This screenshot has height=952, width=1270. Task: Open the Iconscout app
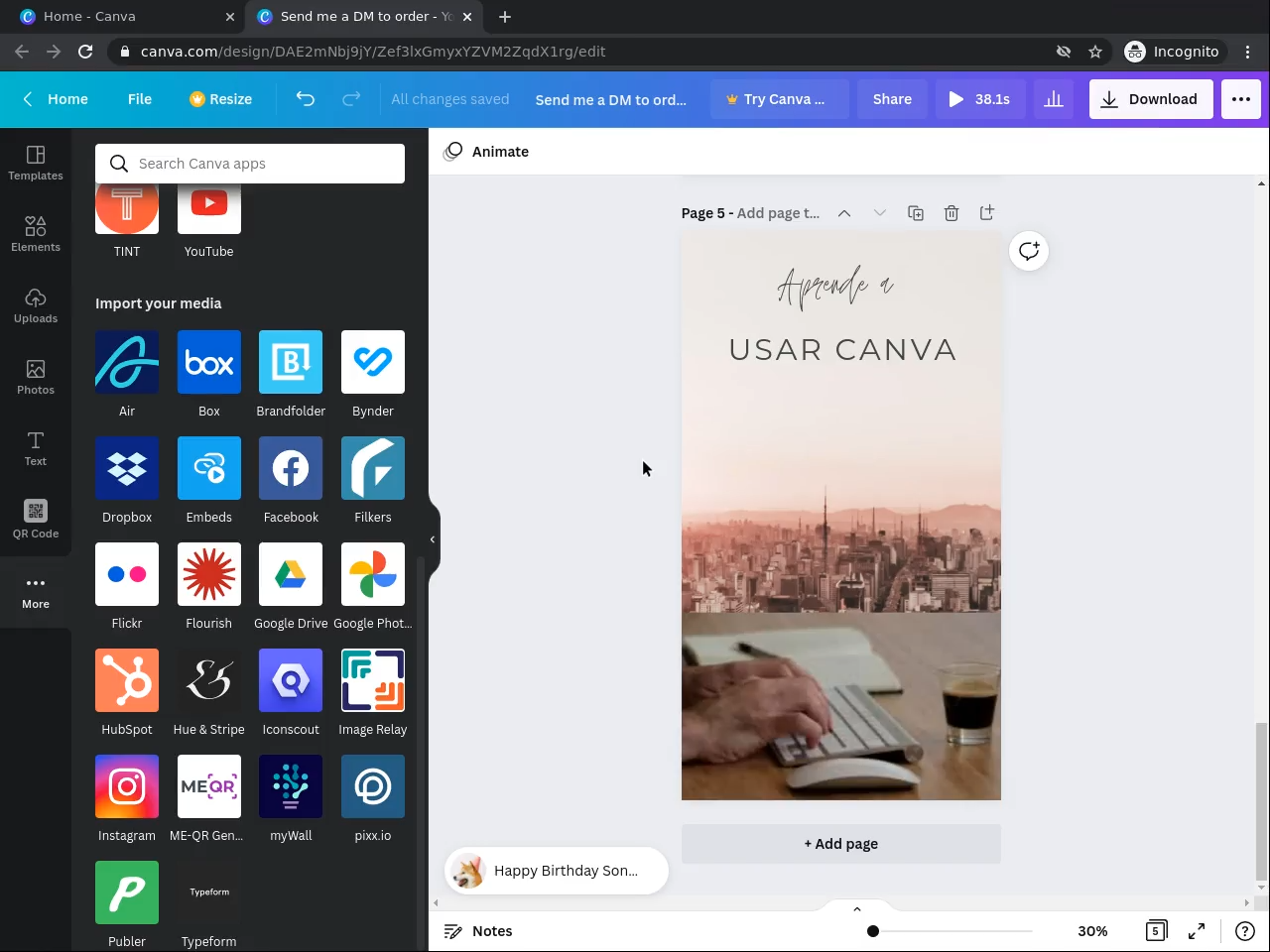pyautogui.click(x=291, y=680)
